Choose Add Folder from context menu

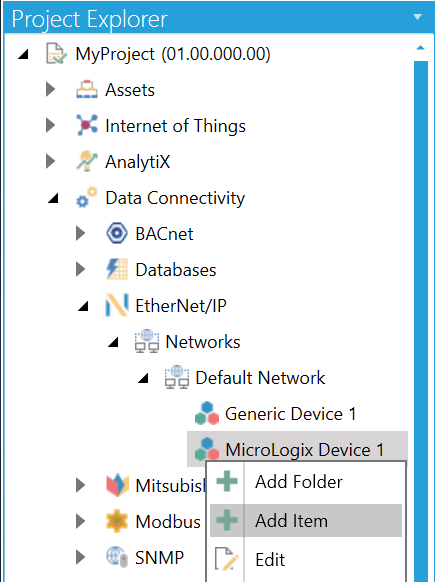pyautogui.click(x=306, y=482)
